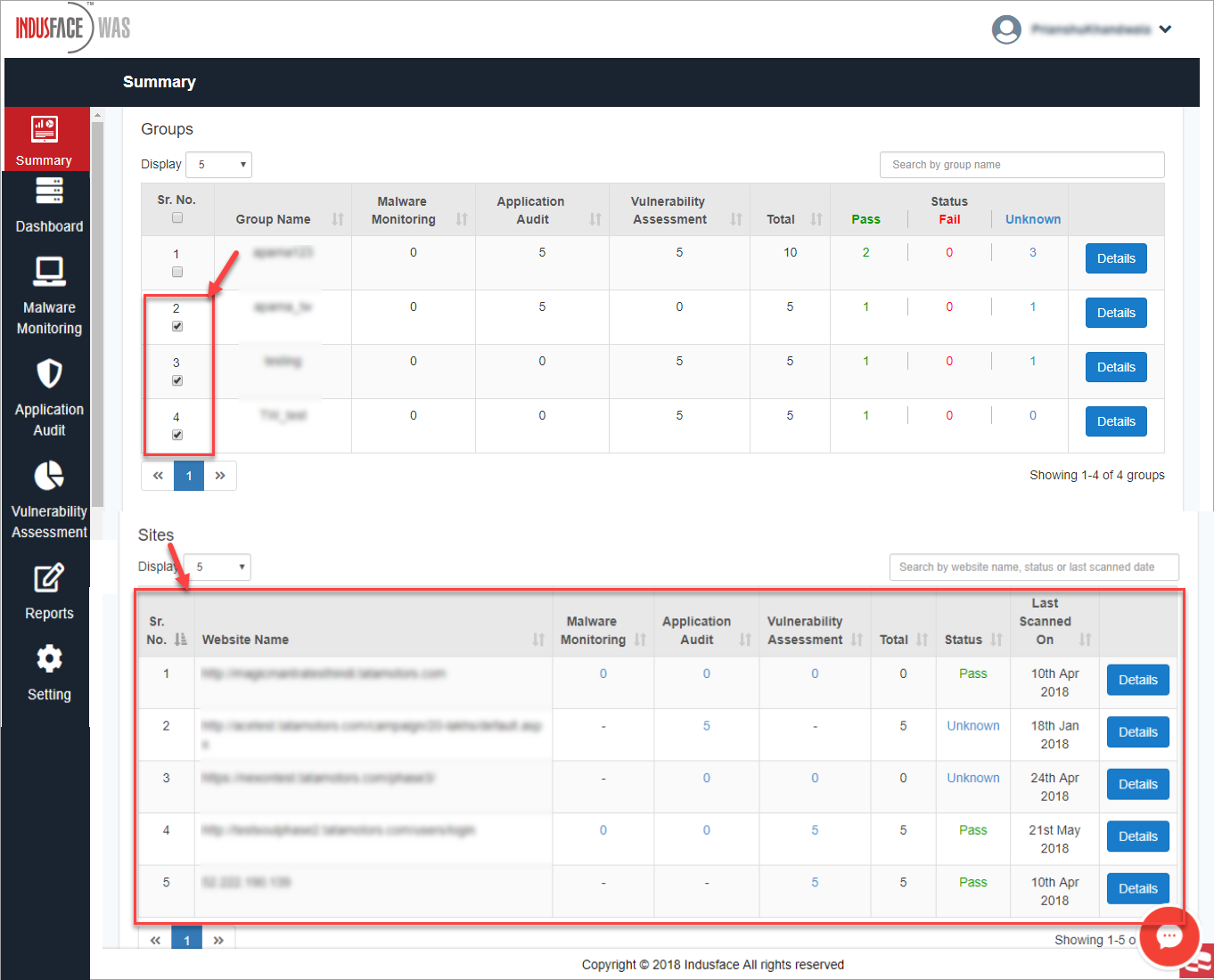This screenshot has width=1214, height=980.
Task: Sort sites by Website Name column
Action: point(538,640)
